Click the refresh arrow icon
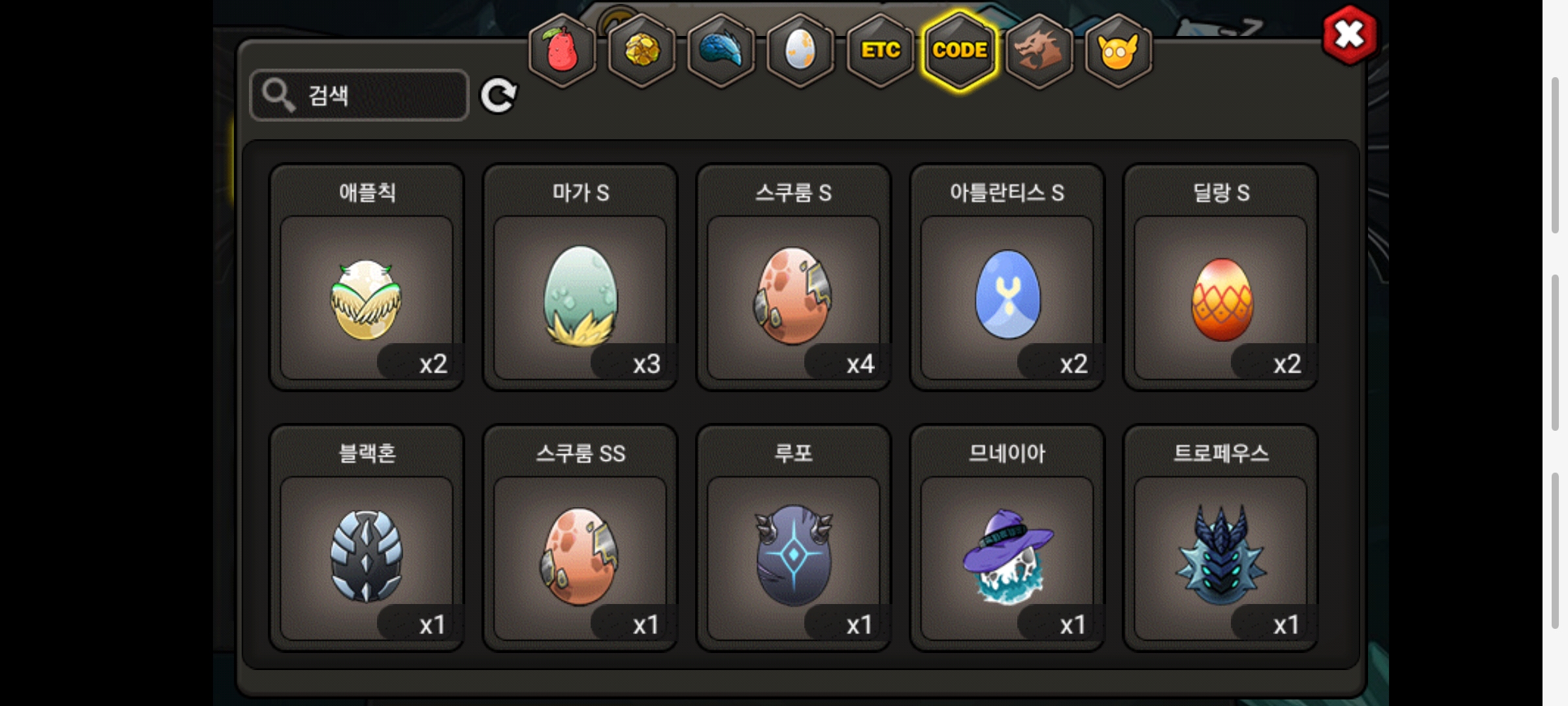The height and width of the screenshot is (706, 1568). pos(498,96)
